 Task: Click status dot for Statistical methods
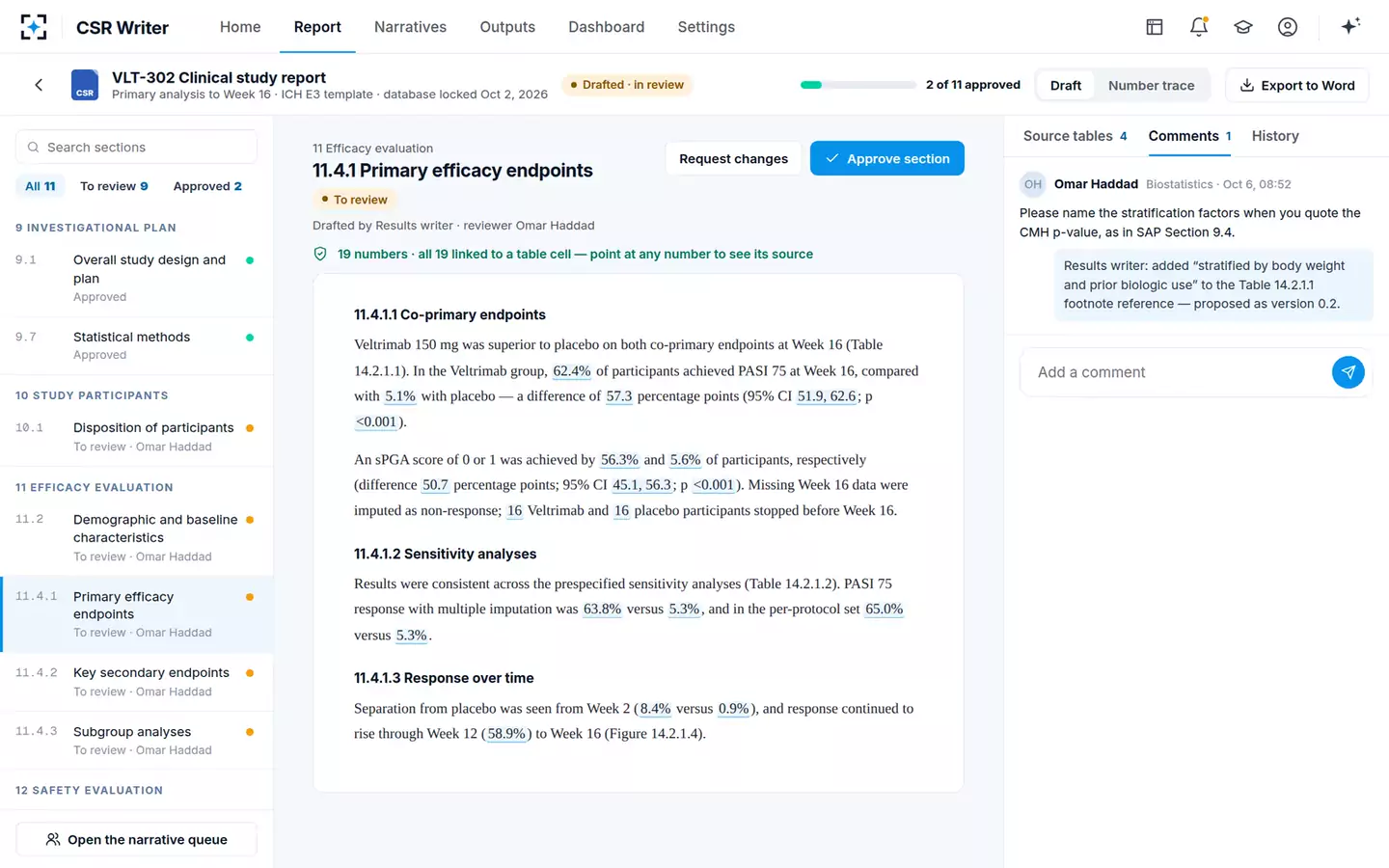250,338
